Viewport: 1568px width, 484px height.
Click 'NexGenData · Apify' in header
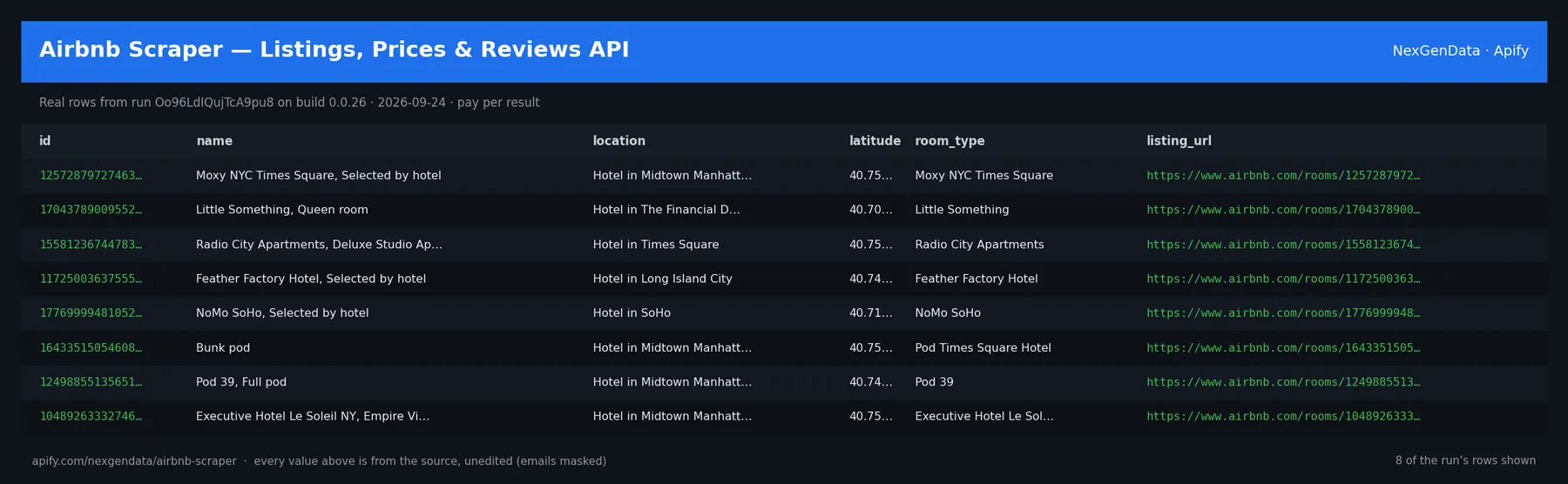pos(1461,50)
